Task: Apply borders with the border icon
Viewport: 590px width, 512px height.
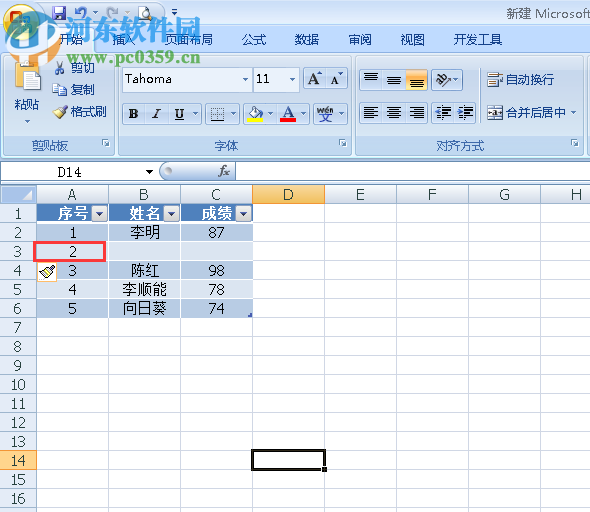Action: tap(217, 114)
